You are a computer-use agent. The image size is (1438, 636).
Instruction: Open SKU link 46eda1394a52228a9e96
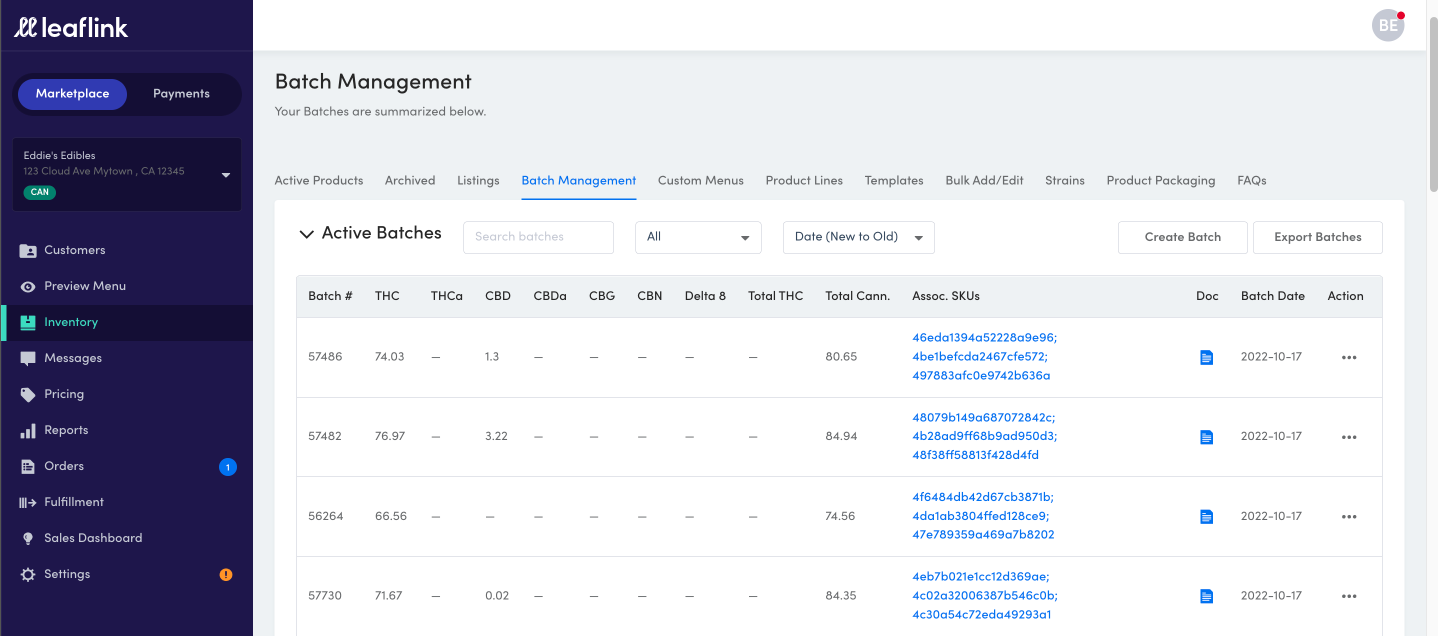pos(984,338)
